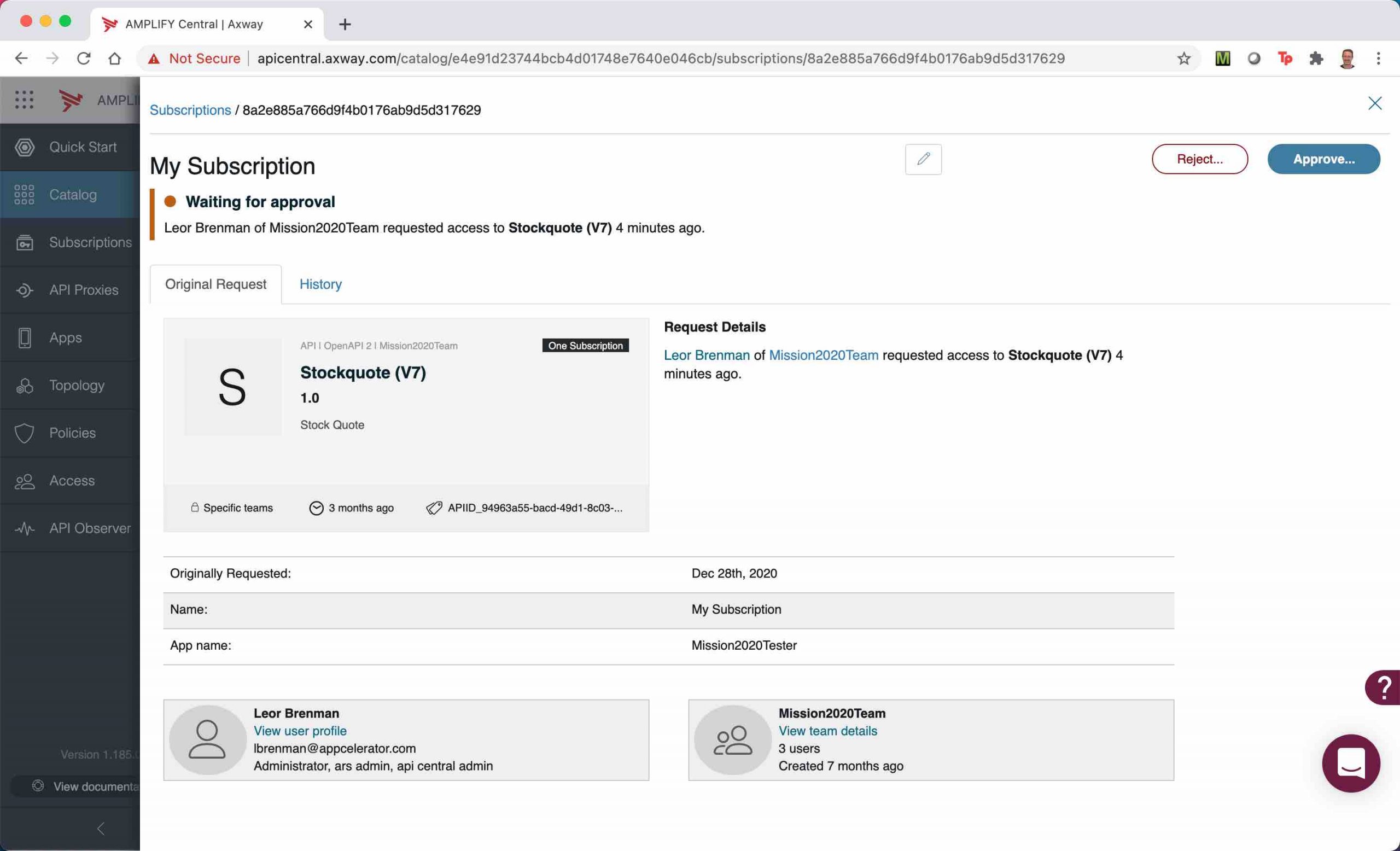Image resolution: width=1400 pixels, height=851 pixels.
Task: Open the Chrome profile avatar
Action: [x=1347, y=58]
